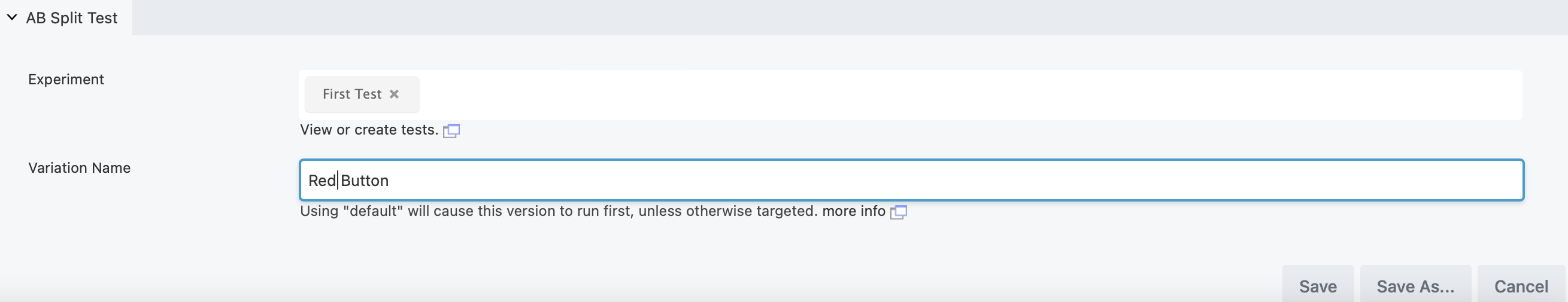This screenshot has width=1568, height=302.
Task: Click the View or create tests text
Action: tap(369, 130)
